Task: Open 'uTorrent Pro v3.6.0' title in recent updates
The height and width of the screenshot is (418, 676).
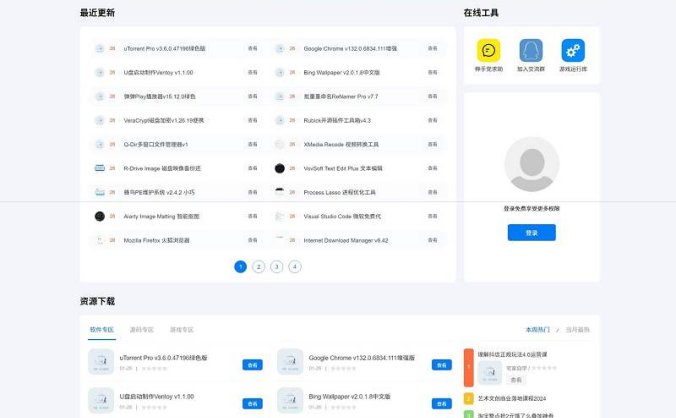Action: 164,49
